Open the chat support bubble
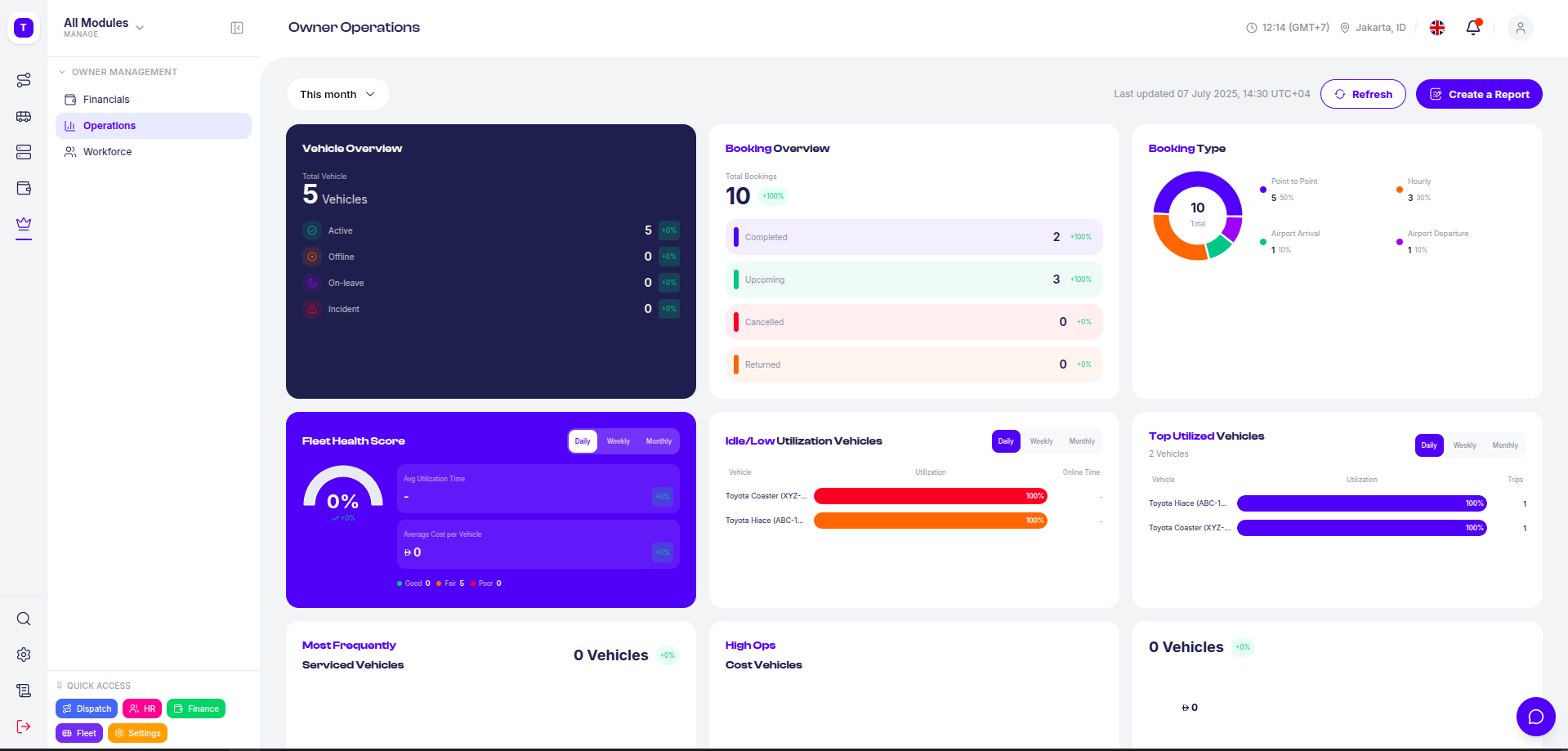 pyautogui.click(x=1535, y=717)
